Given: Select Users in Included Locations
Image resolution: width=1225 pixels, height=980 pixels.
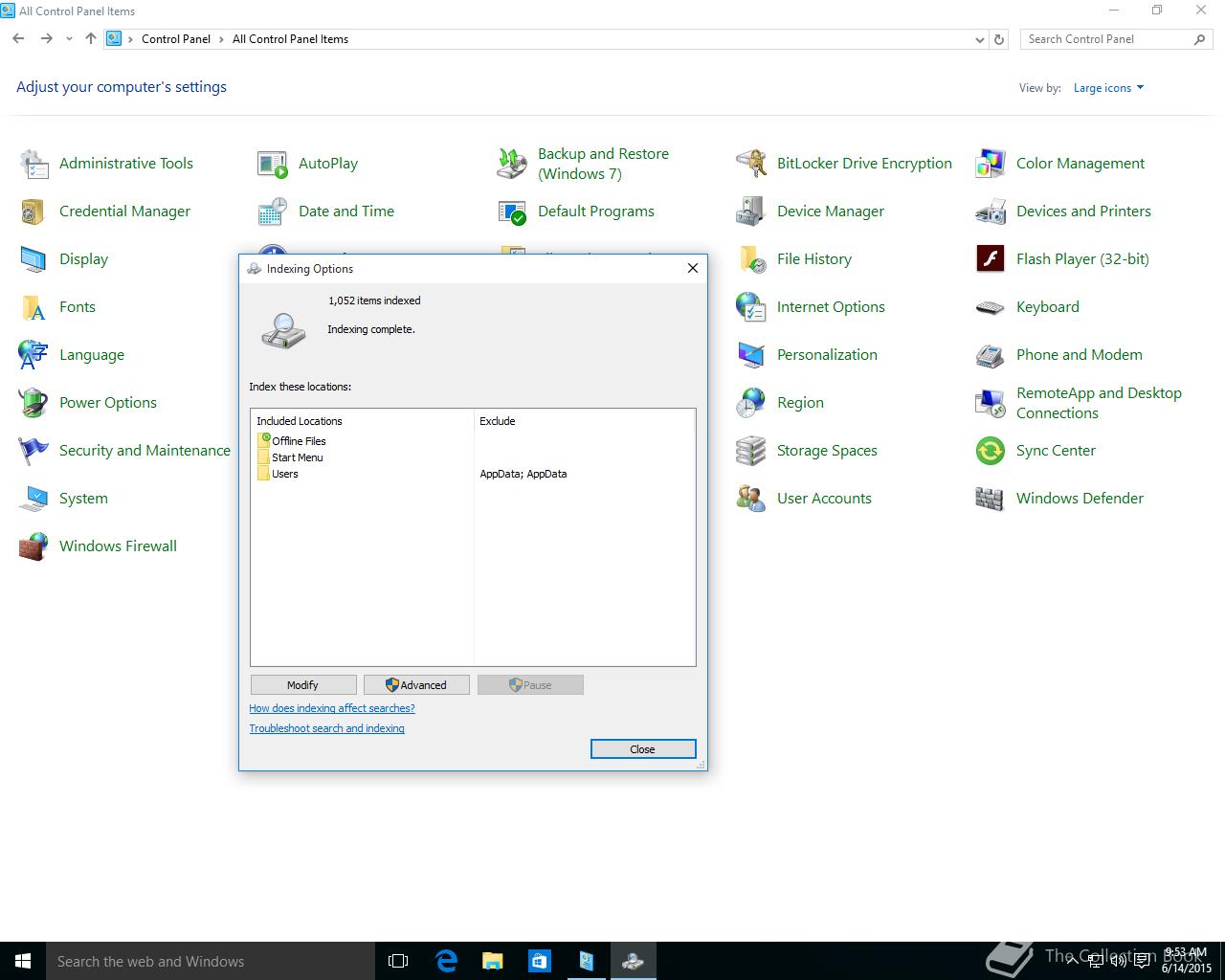Looking at the screenshot, I should coord(284,474).
